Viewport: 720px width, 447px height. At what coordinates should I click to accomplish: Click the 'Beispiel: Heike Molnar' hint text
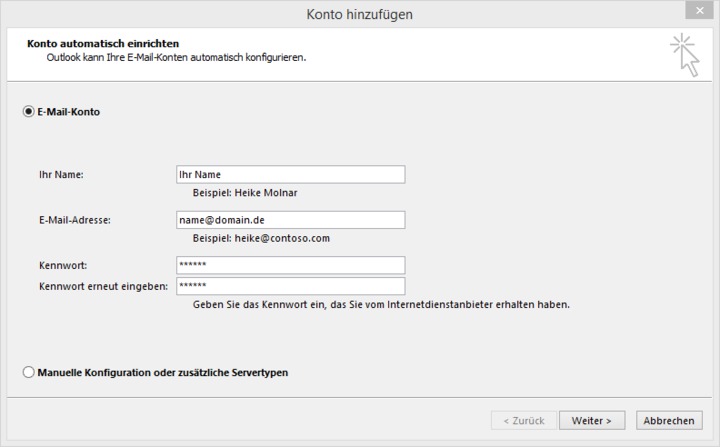pyautogui.click(x=245, y=193)
